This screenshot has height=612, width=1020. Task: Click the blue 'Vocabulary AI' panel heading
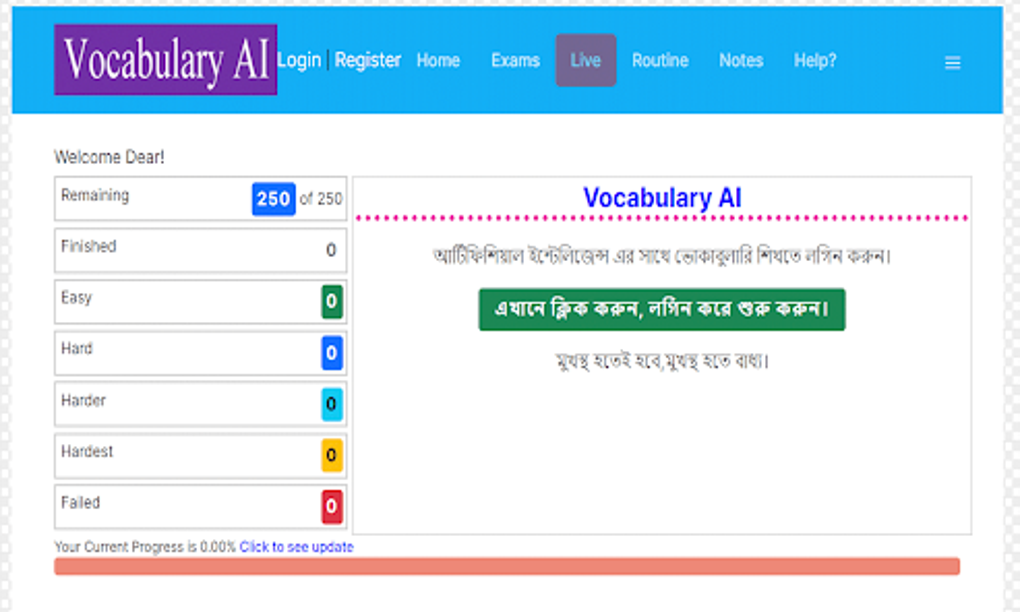tap(662, 198)
